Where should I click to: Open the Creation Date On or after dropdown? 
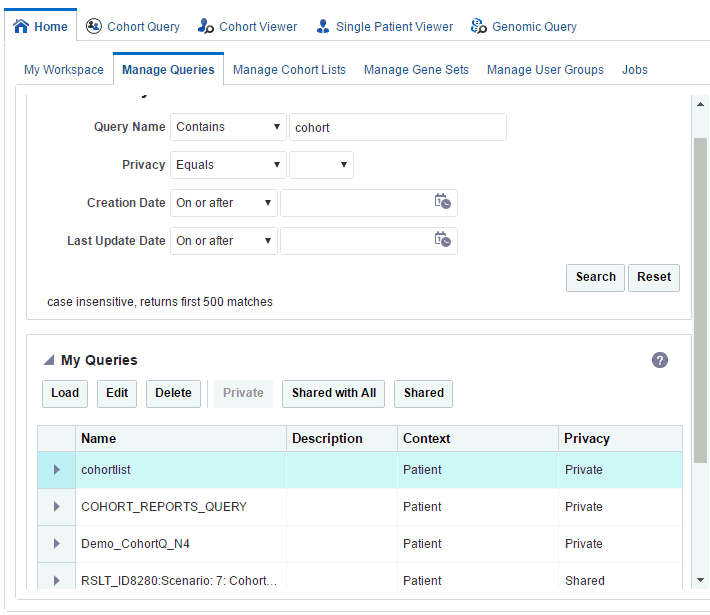point(224,203)
